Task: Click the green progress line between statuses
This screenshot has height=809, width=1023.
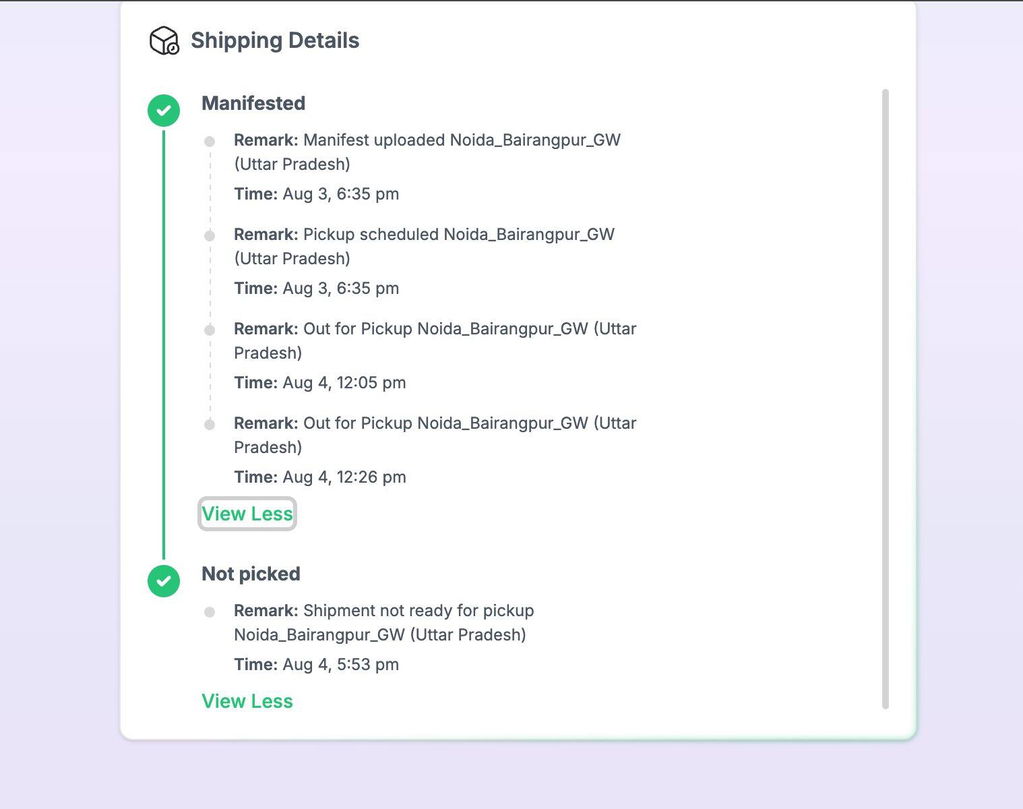Action: click(x=164, y=344)
